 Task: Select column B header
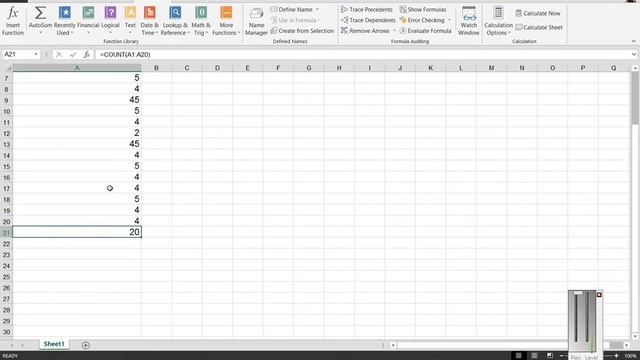tap(156, 68)
